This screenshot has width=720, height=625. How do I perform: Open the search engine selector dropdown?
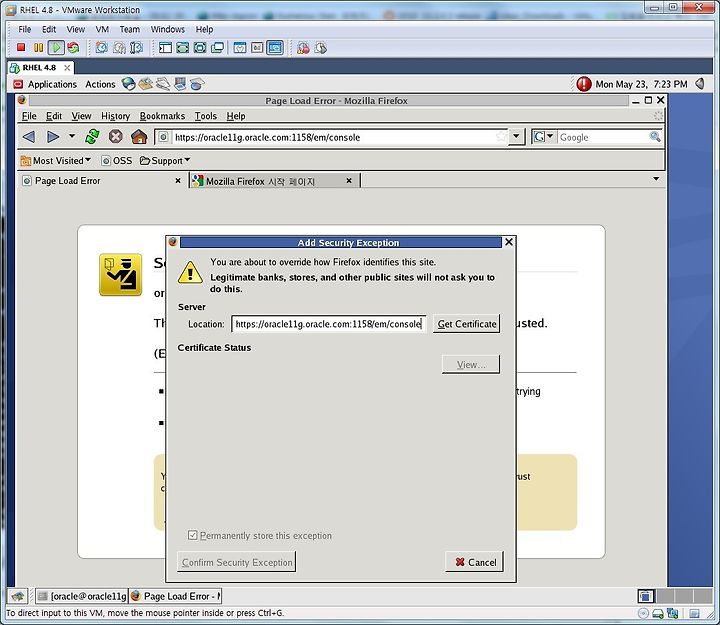point(544,137)
